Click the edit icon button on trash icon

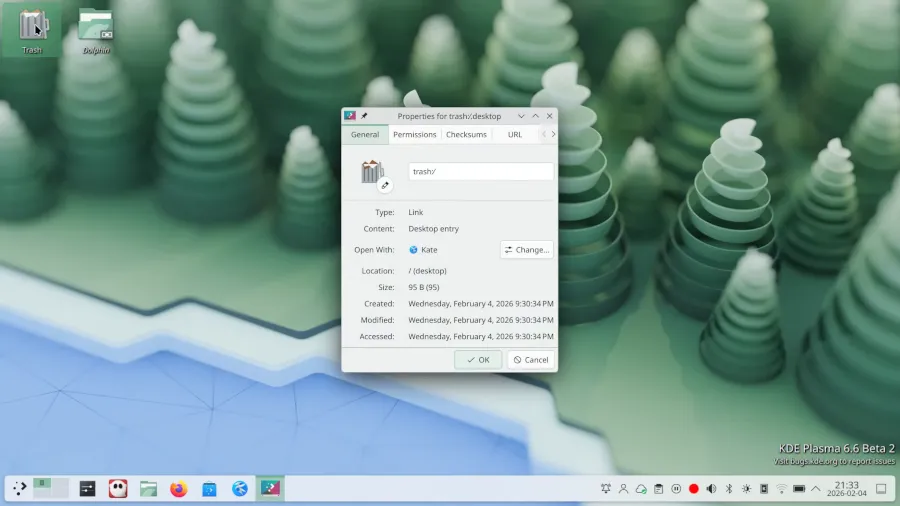(385, 186)
